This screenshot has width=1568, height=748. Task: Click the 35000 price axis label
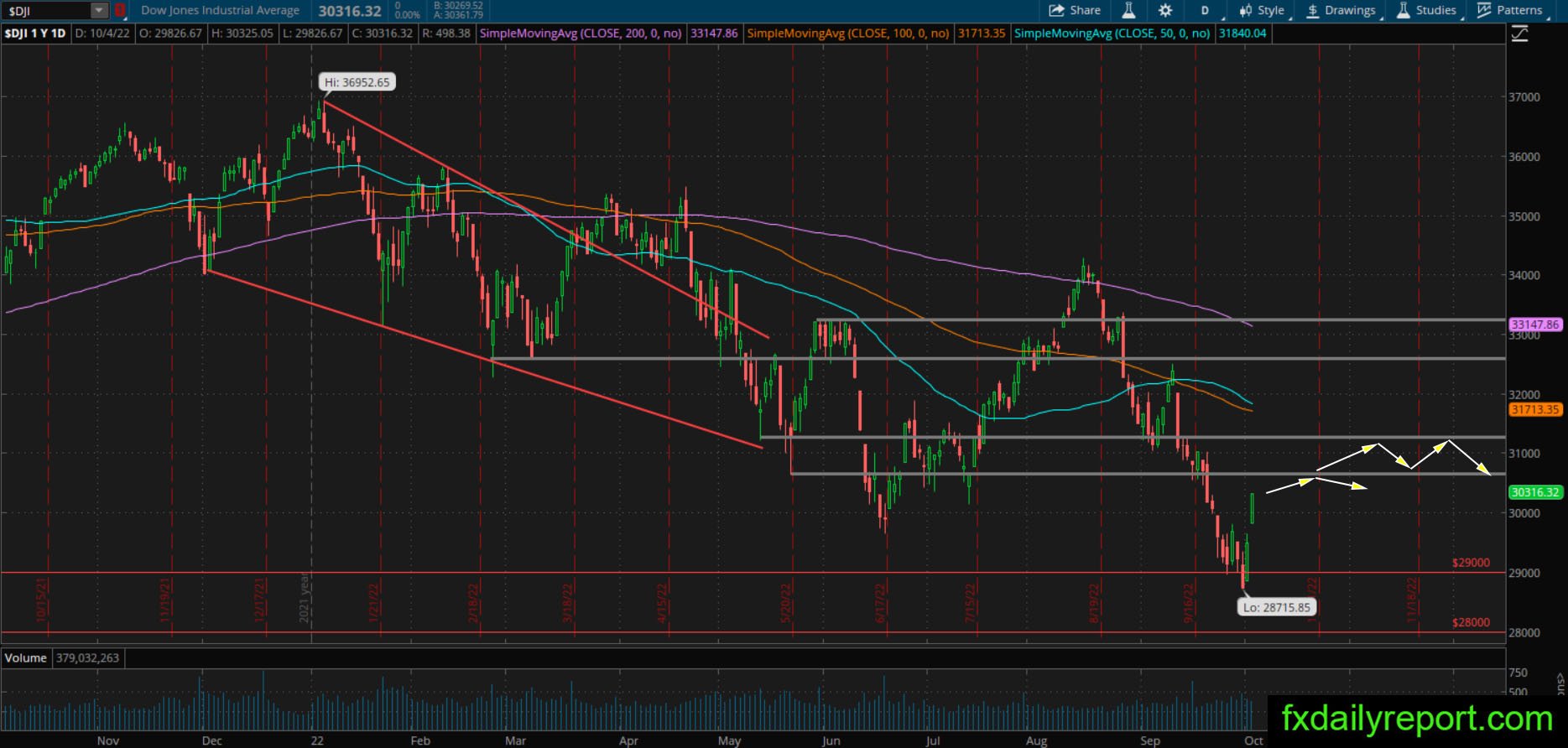click(x=1524, y=216)
